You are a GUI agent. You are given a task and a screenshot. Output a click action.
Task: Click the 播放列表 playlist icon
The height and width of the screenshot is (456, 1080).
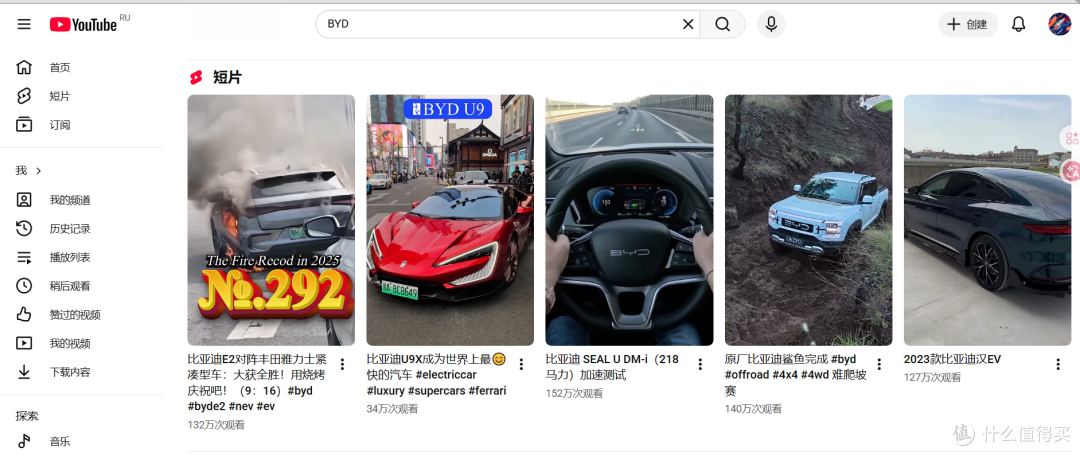[x=24, y=257]
